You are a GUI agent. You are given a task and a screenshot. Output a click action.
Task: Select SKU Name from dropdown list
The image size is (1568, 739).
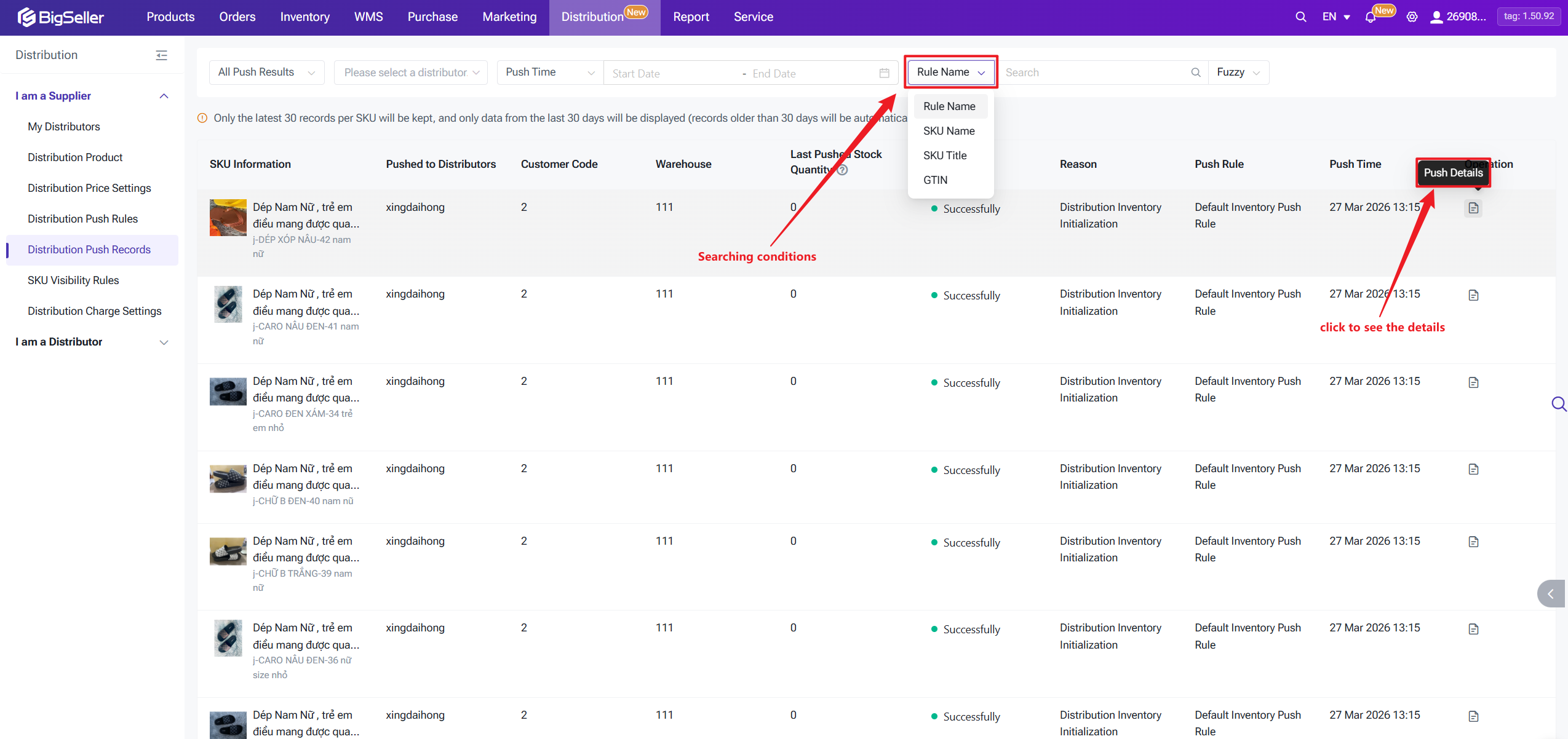[949, 131]
